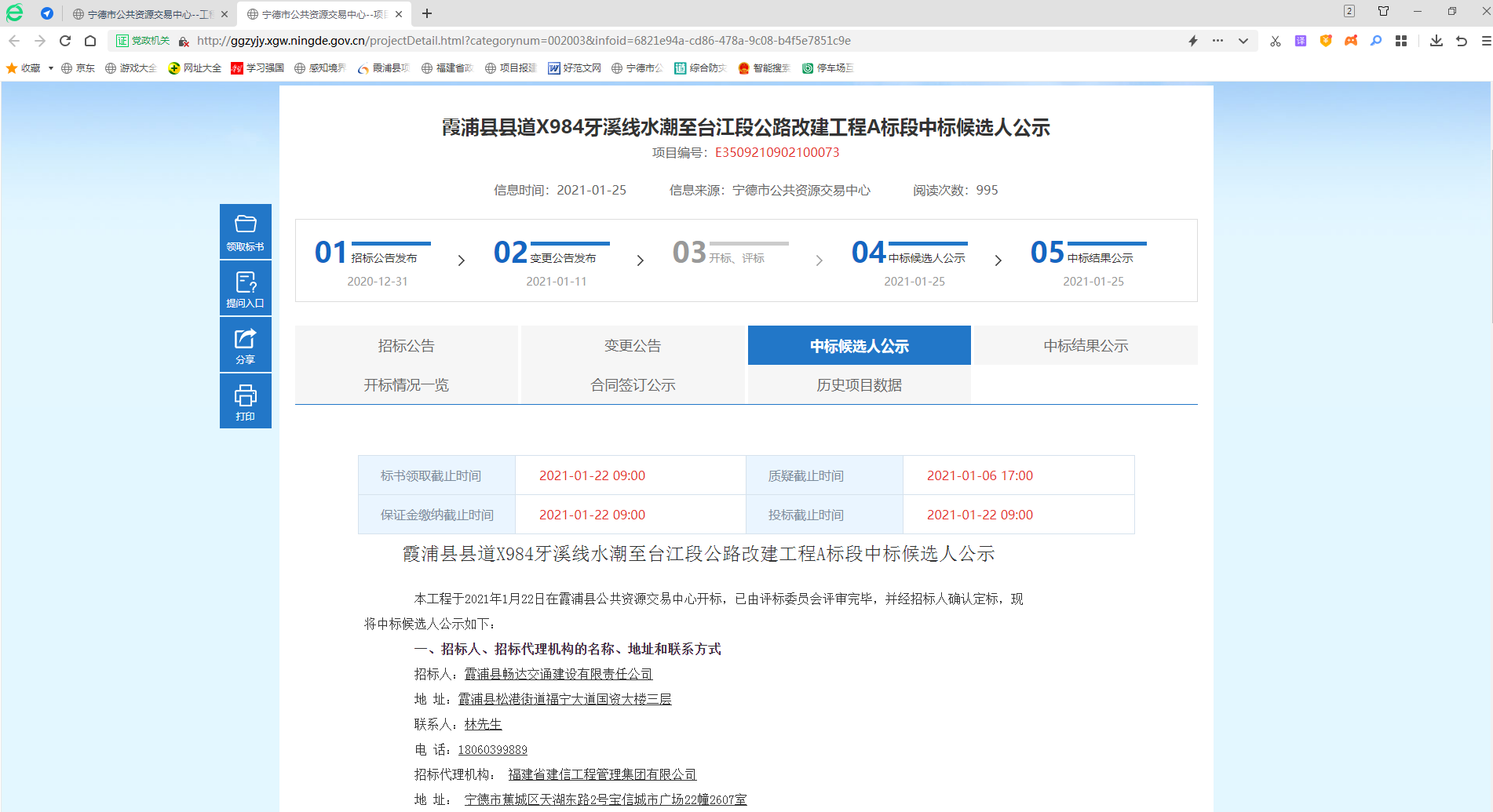1493x812 pixels.
Task: Click the 分享 share icon
Action: tap(245, 345)
